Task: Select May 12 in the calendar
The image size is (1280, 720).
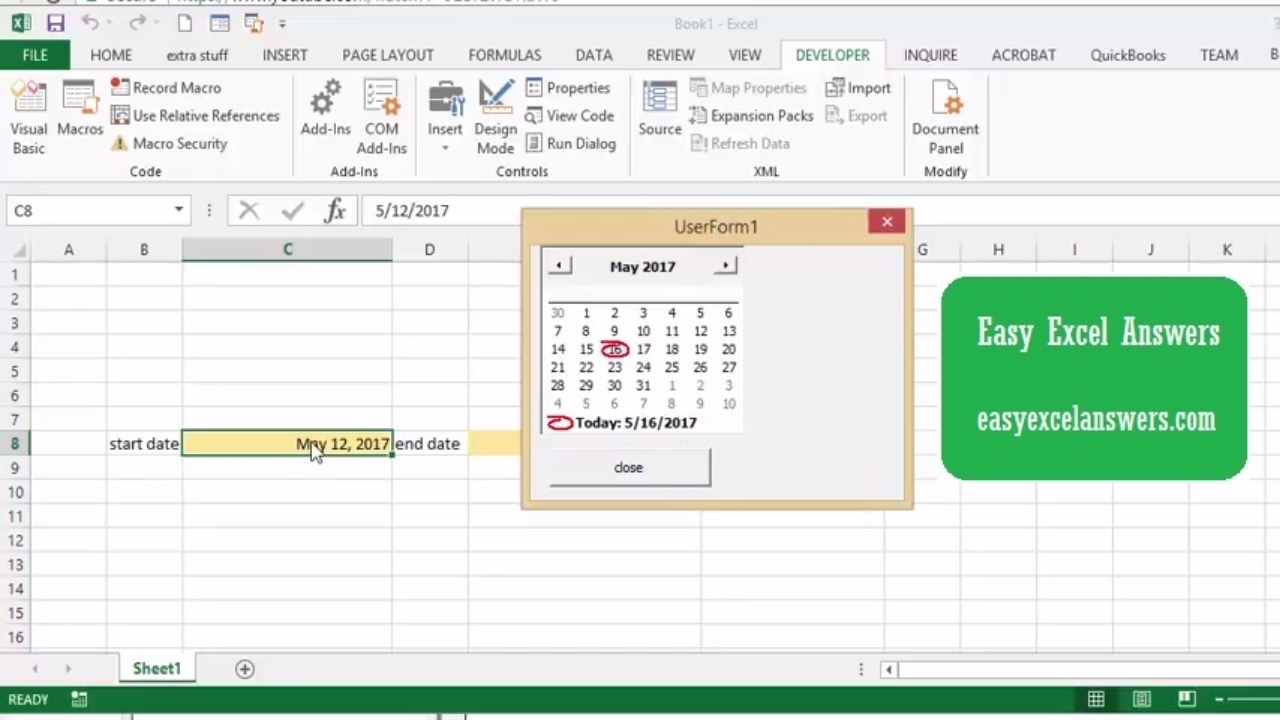Action: (700, 331)
